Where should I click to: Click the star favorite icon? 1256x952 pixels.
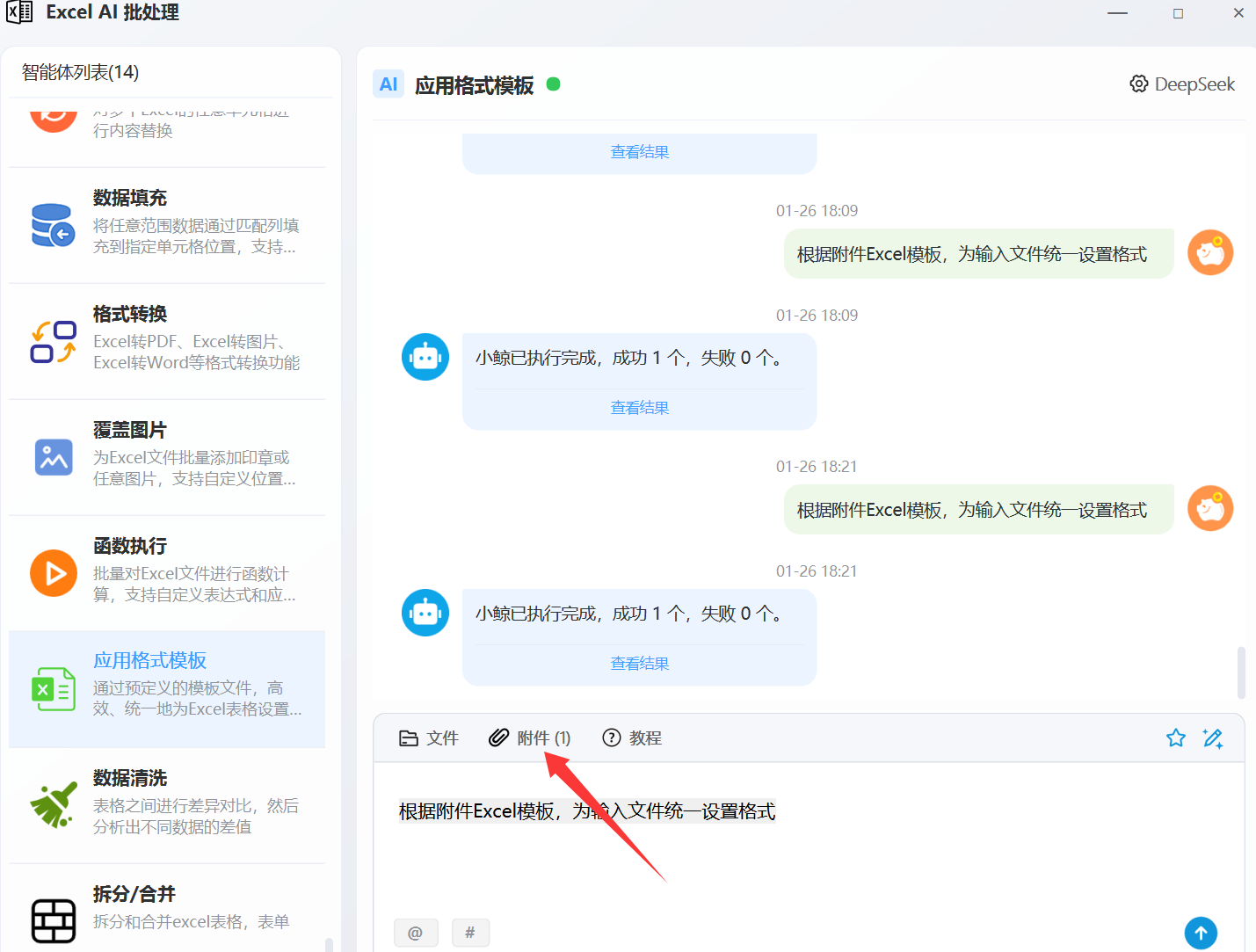(1176, 738)
